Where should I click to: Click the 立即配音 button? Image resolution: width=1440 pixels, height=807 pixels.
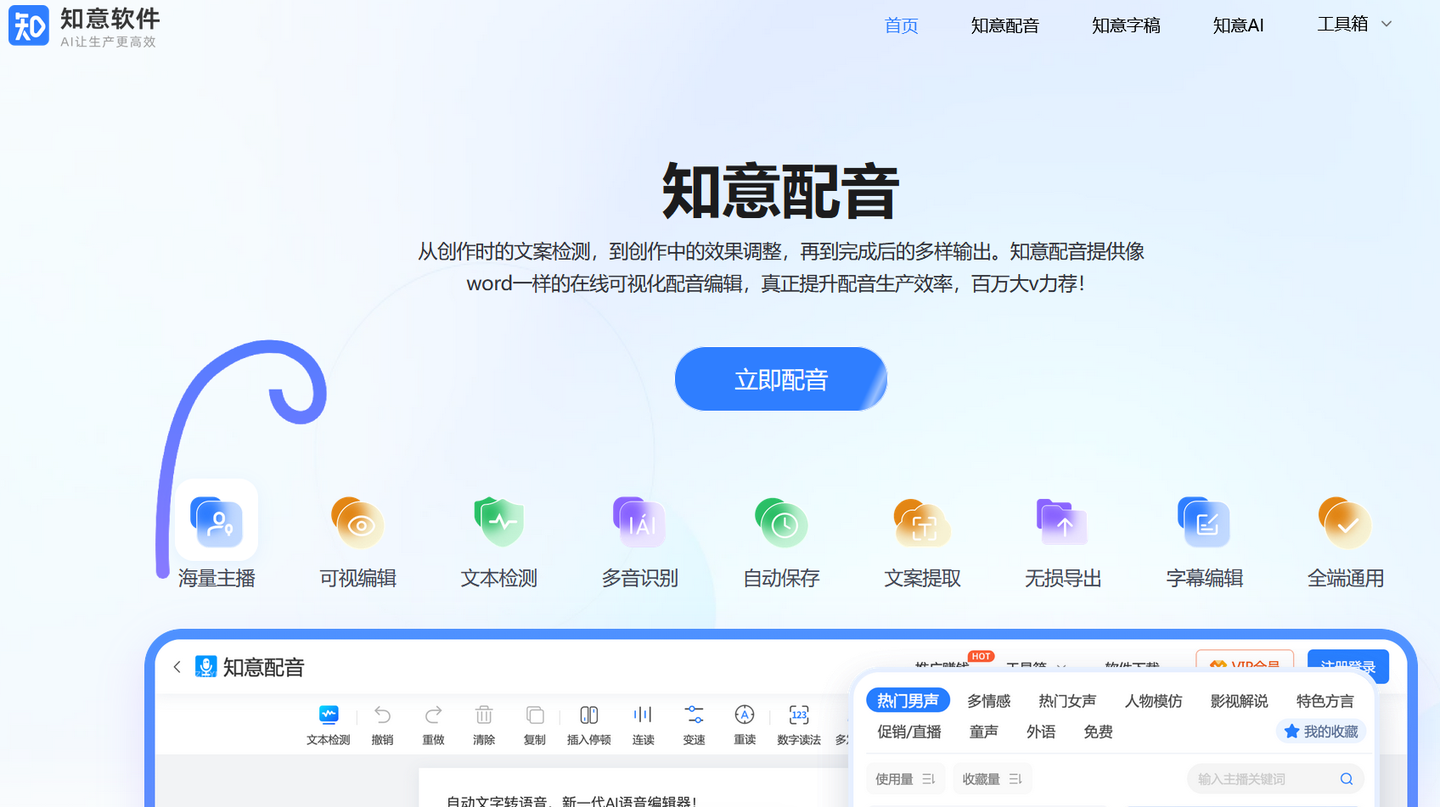tap(781, 379)
